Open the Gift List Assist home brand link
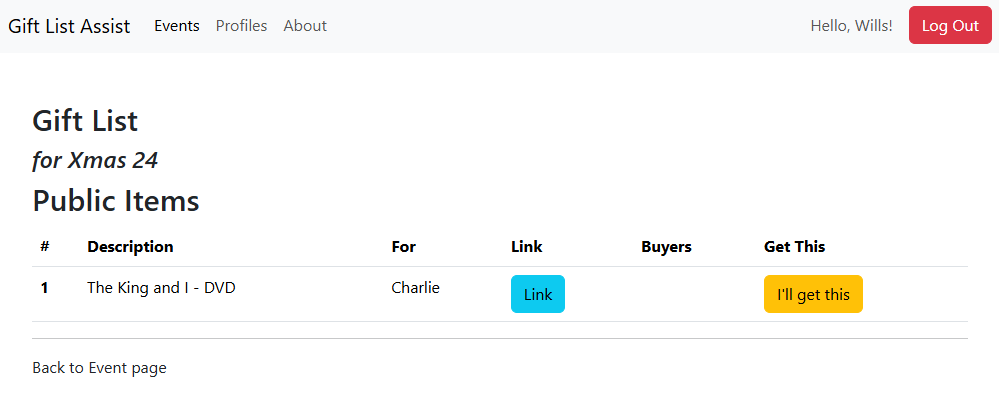Viewport: 999px width, 408px height. point(69,26)
